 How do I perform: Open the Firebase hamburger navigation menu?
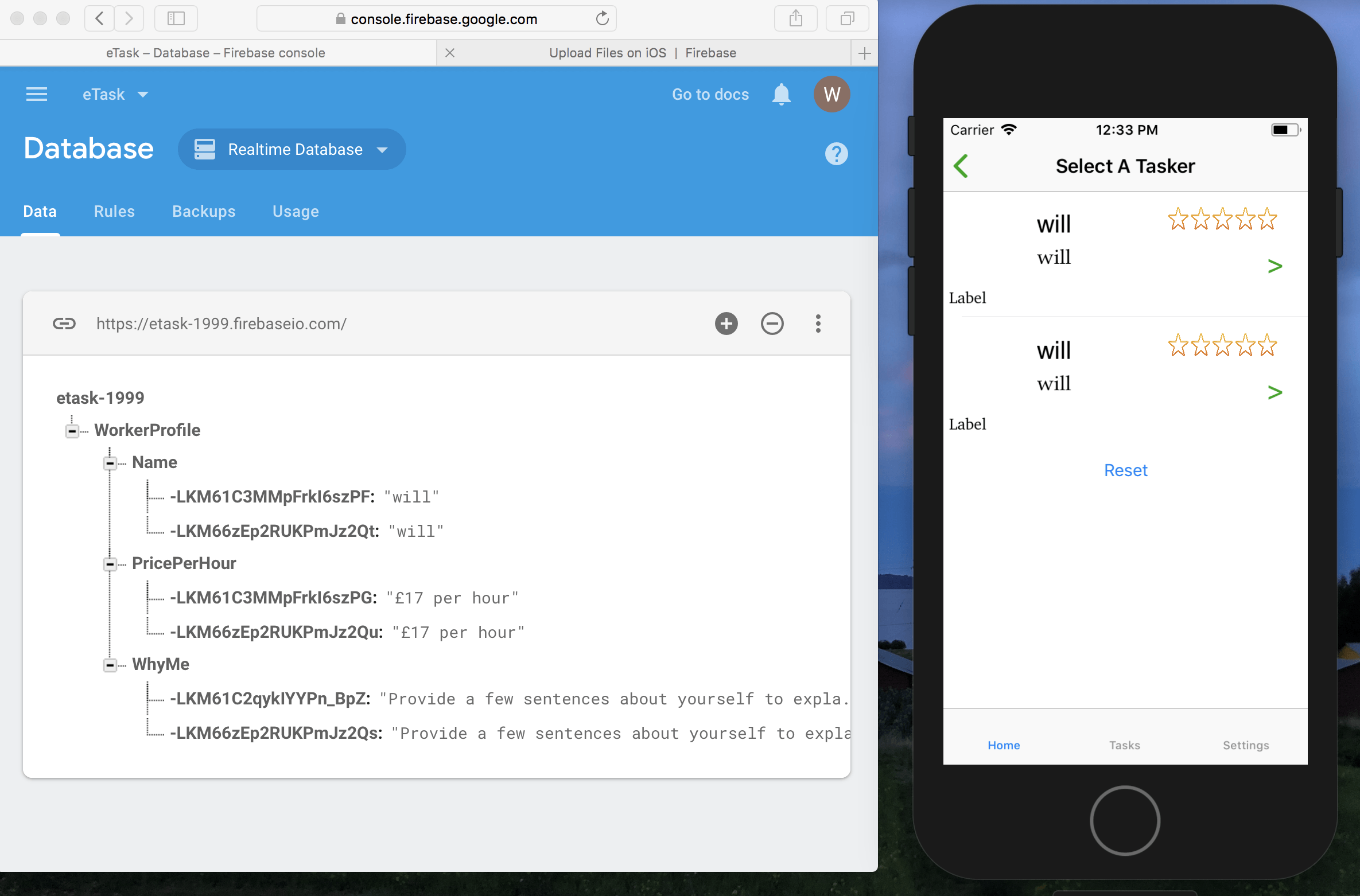[37, 94]
